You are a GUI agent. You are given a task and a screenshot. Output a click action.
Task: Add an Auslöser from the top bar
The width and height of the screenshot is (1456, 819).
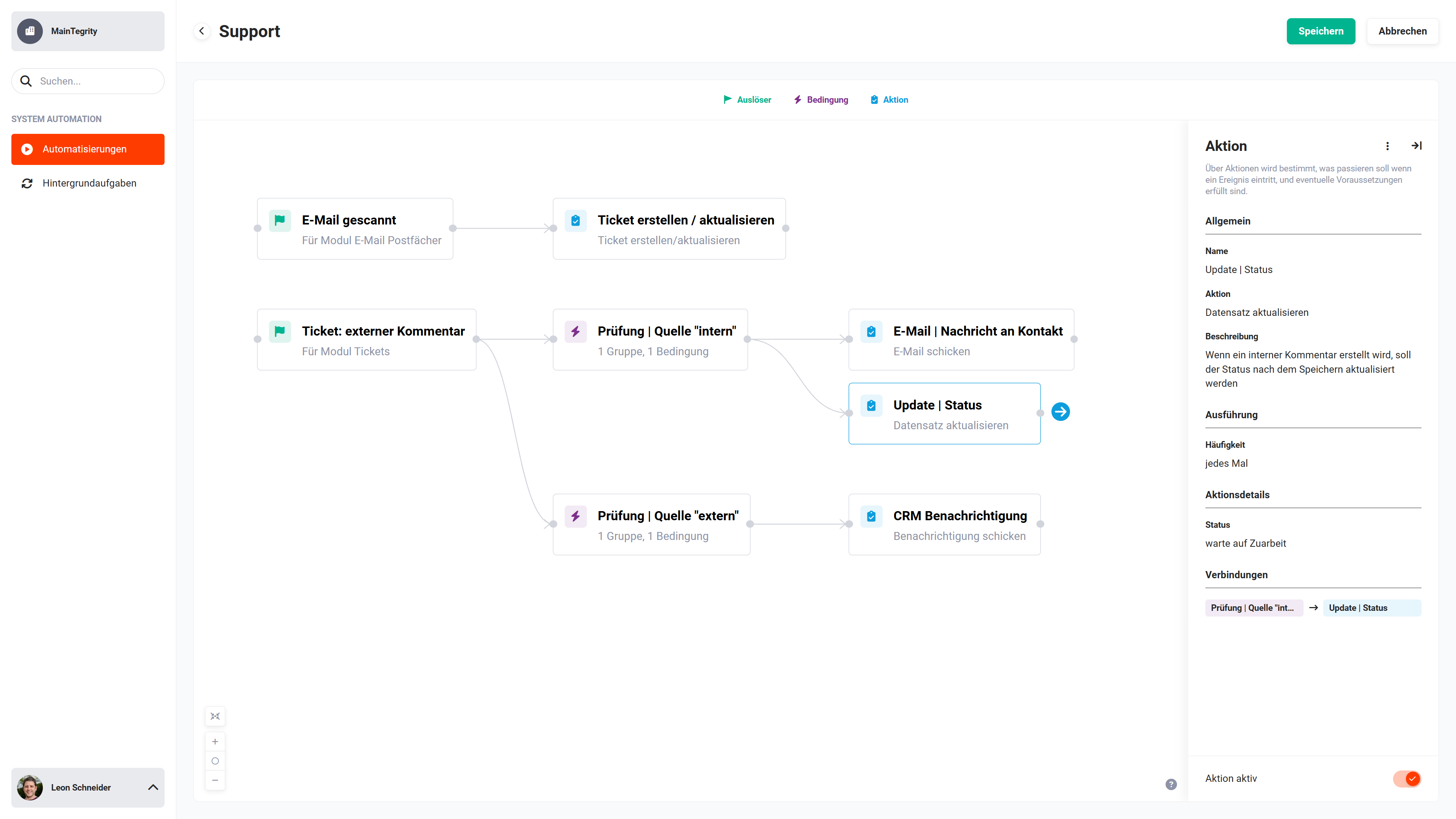click(747, 99)
